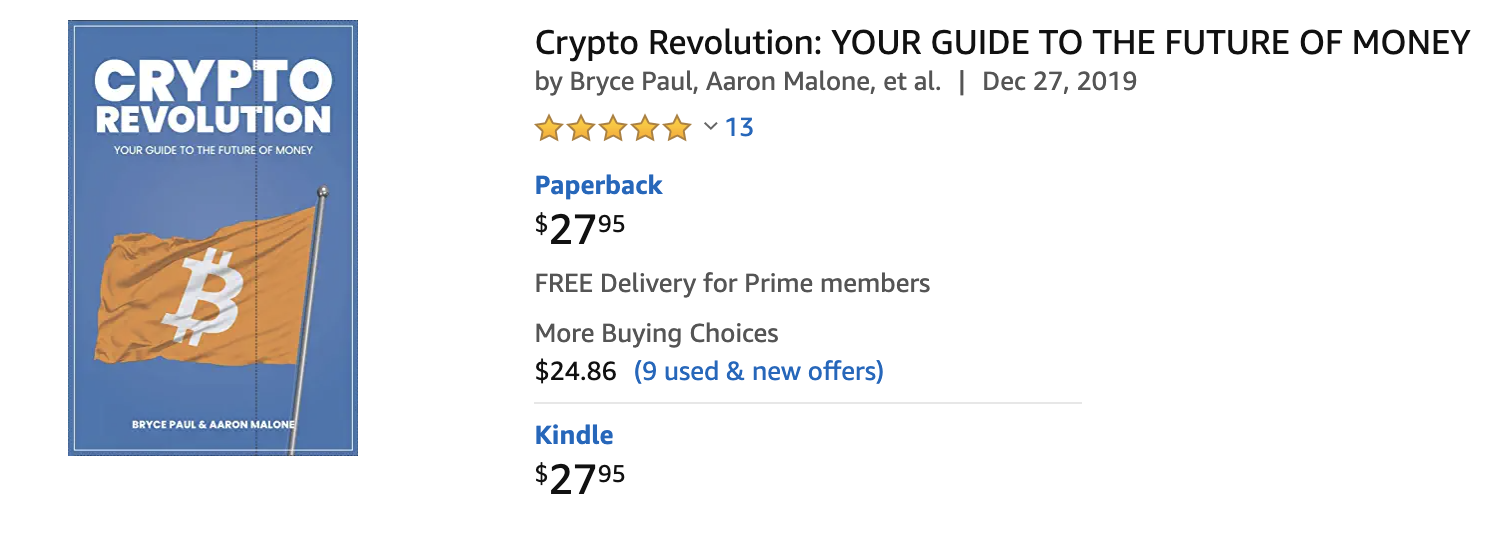
Task: Open 9 used & new offers
Action: point(759,372)
